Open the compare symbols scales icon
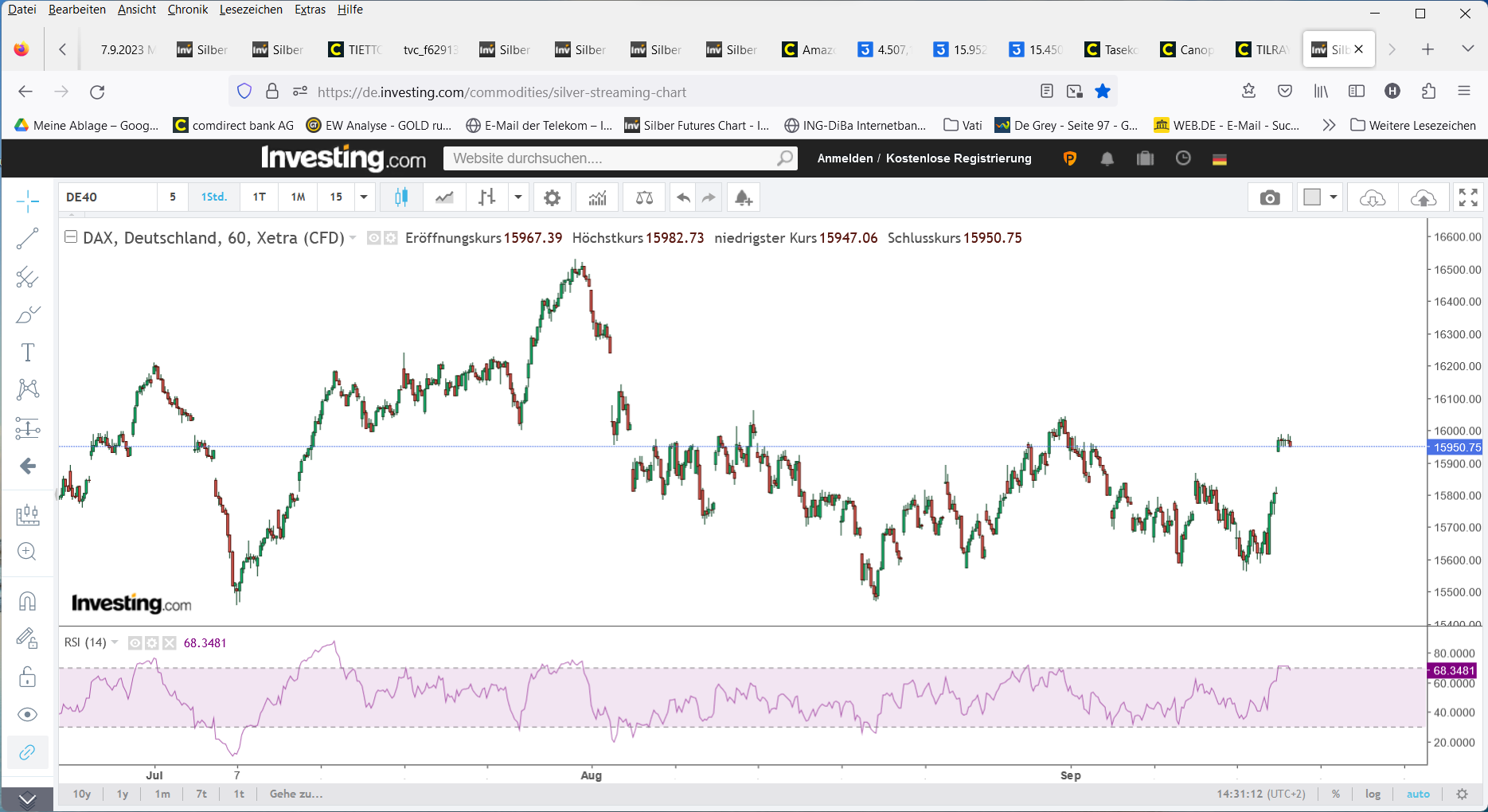 (x=644, y=197)
